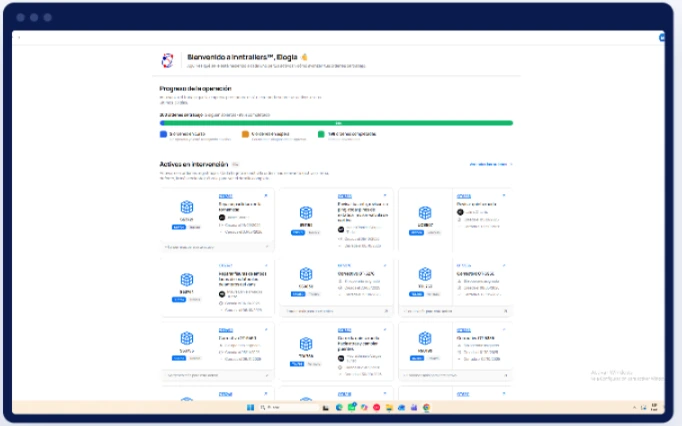The height and width of the screenshot is (426, 682).
Task: Open the order ID link in top-middle card
Action: [344, 196]
